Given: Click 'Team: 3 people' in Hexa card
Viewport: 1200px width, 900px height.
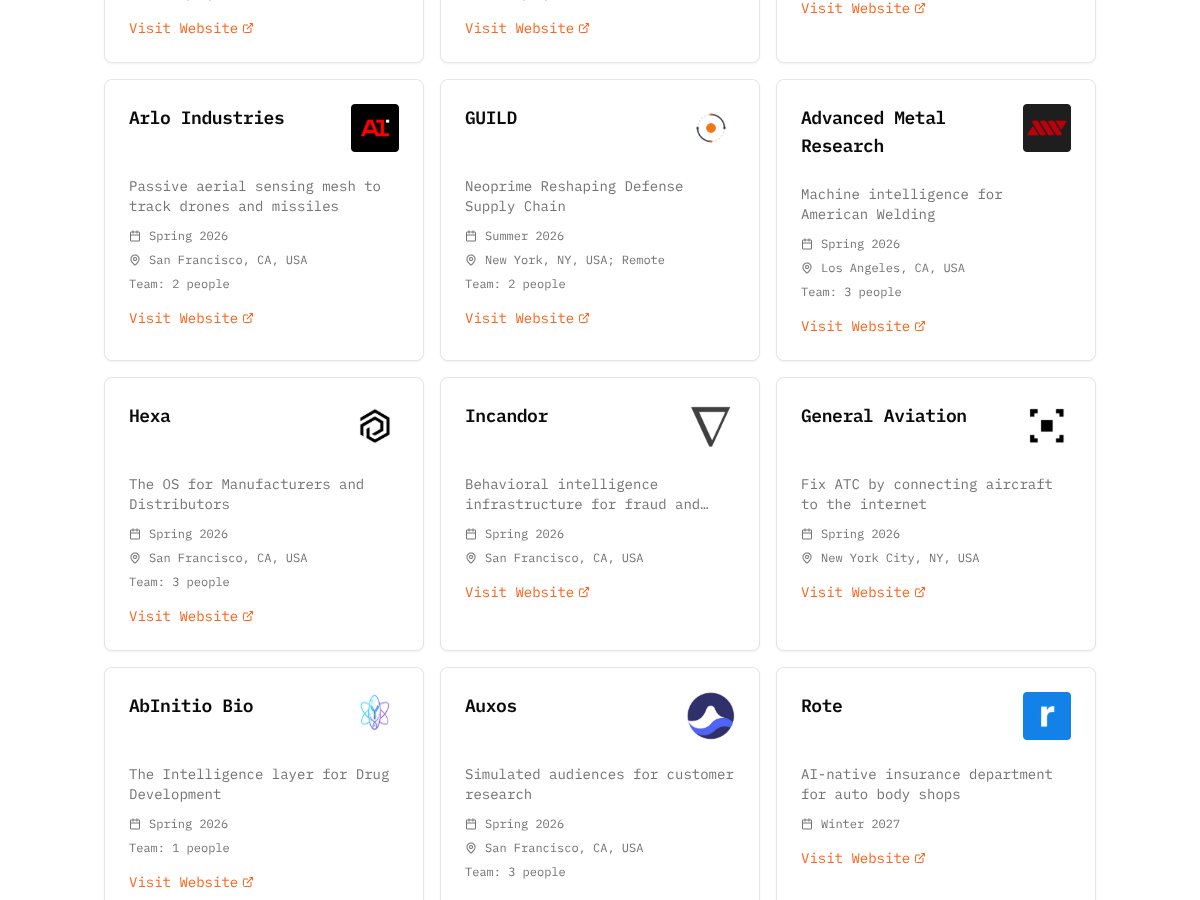Looking at the screenshot, I should pyautogui.click(x=179, y=582).
